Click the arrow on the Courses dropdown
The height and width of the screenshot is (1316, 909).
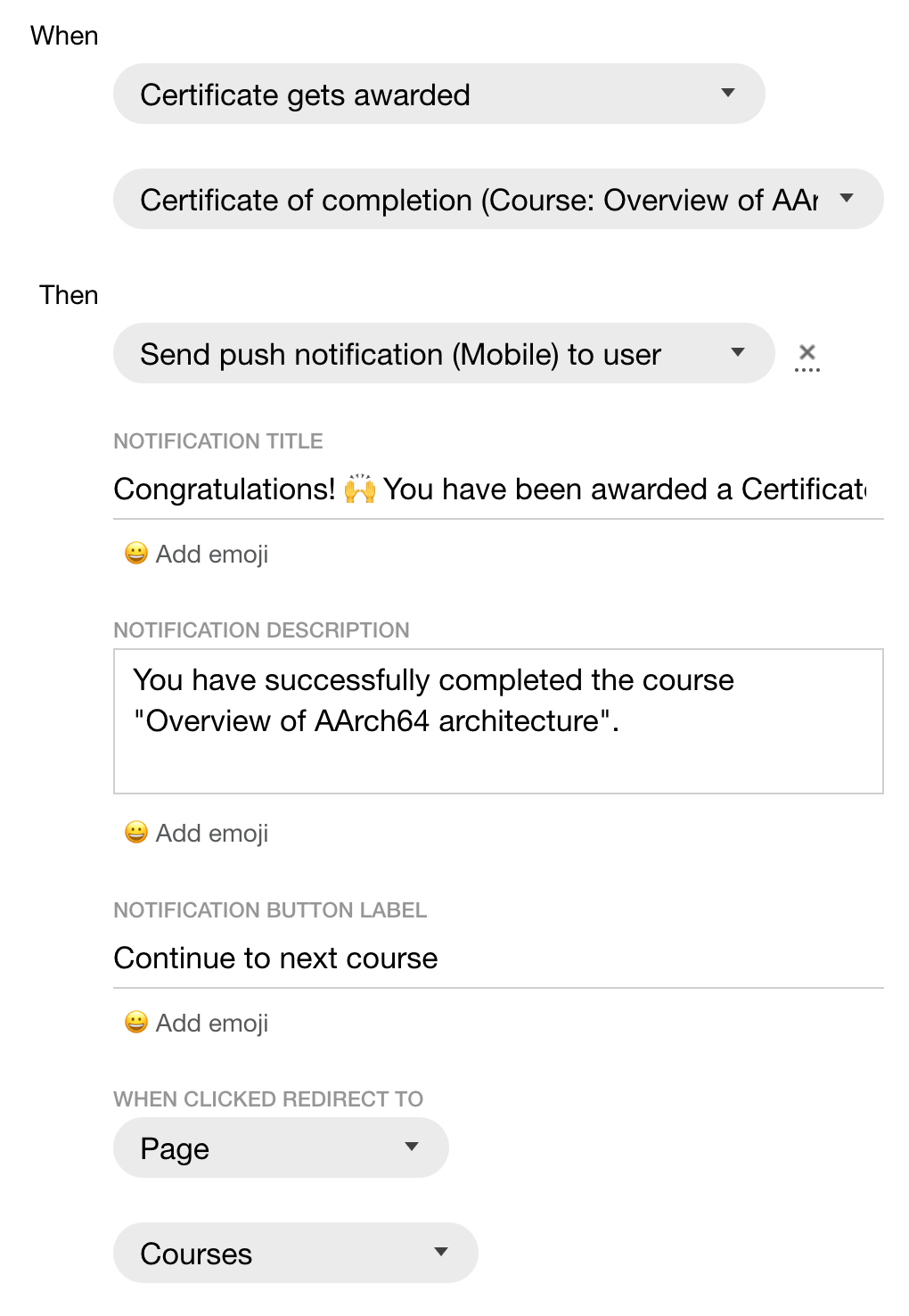click(x=441, y=1253)
